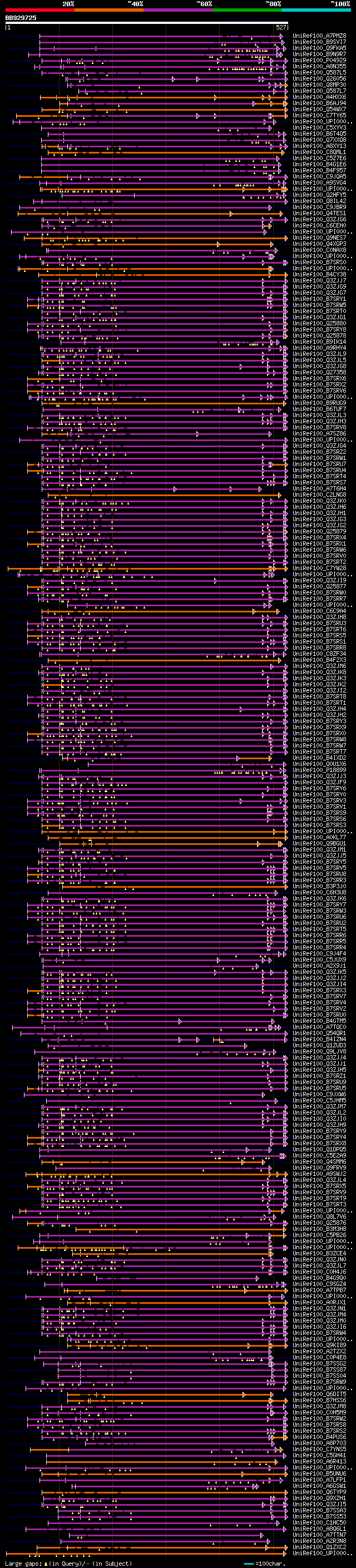Image resolution: width=356 pixels, height=1568 pixels.
Task: Select the UniRef100_Q4SMM6 label
Action: pos(319,1161)
